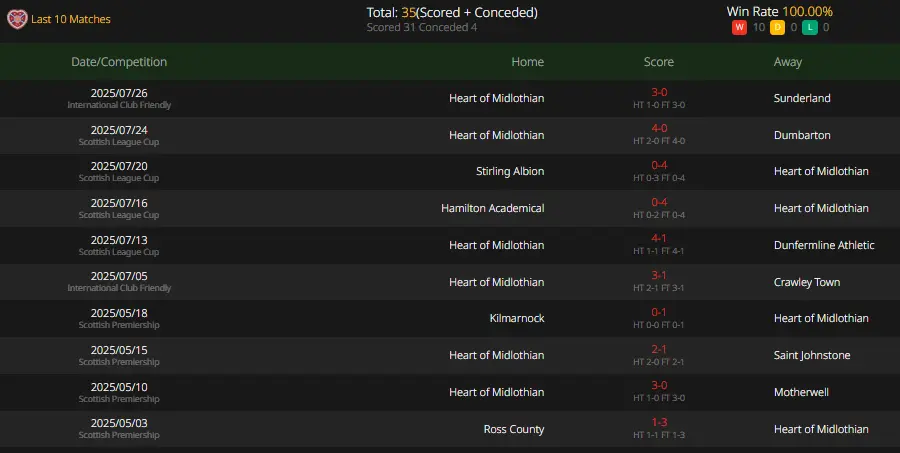Click the Heart of Midlothian crest icon

[17, 19]
